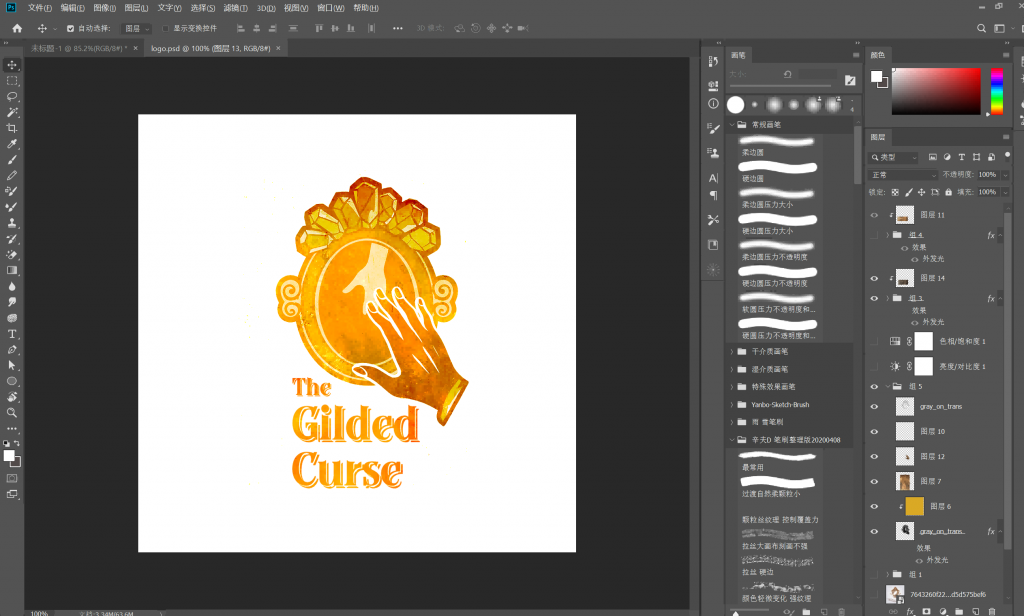
Task: Select the Clone Stamp tool
Action: pos(12,223)
